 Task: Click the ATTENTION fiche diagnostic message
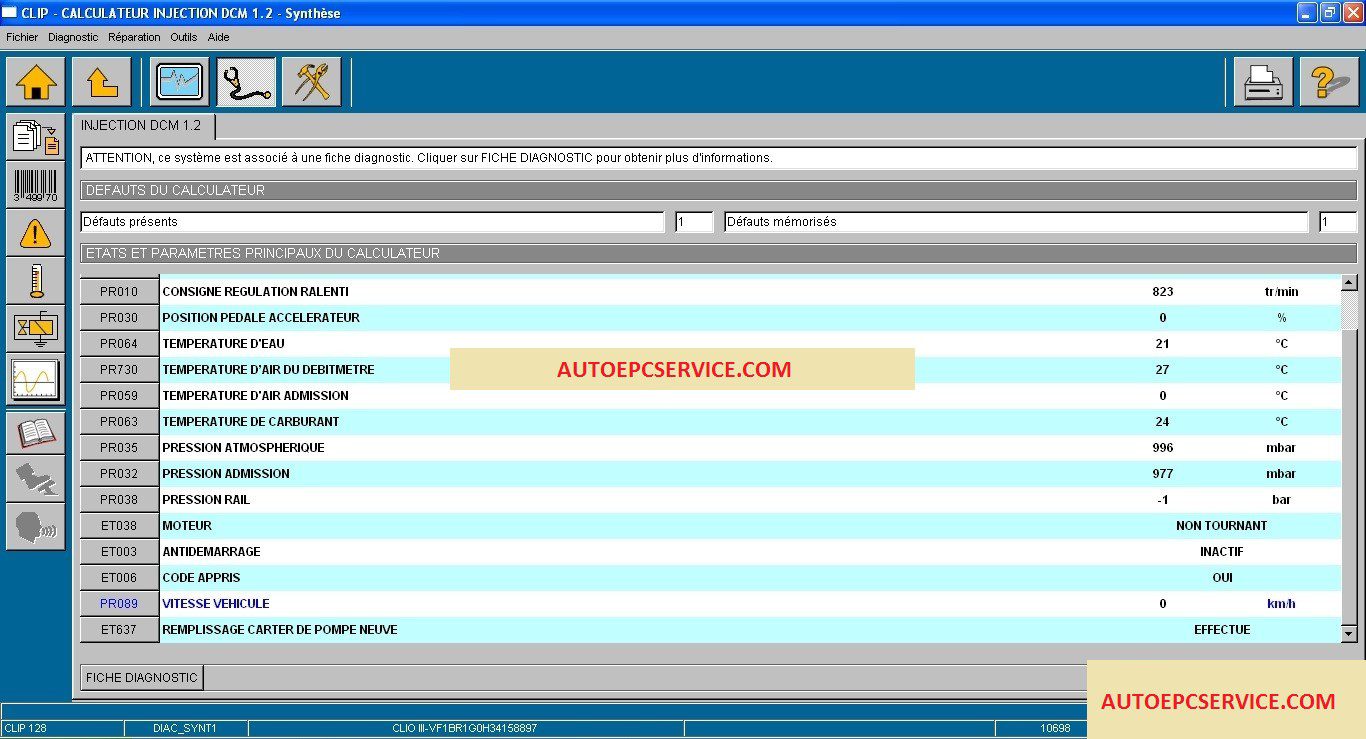click(x=718, y=158)
